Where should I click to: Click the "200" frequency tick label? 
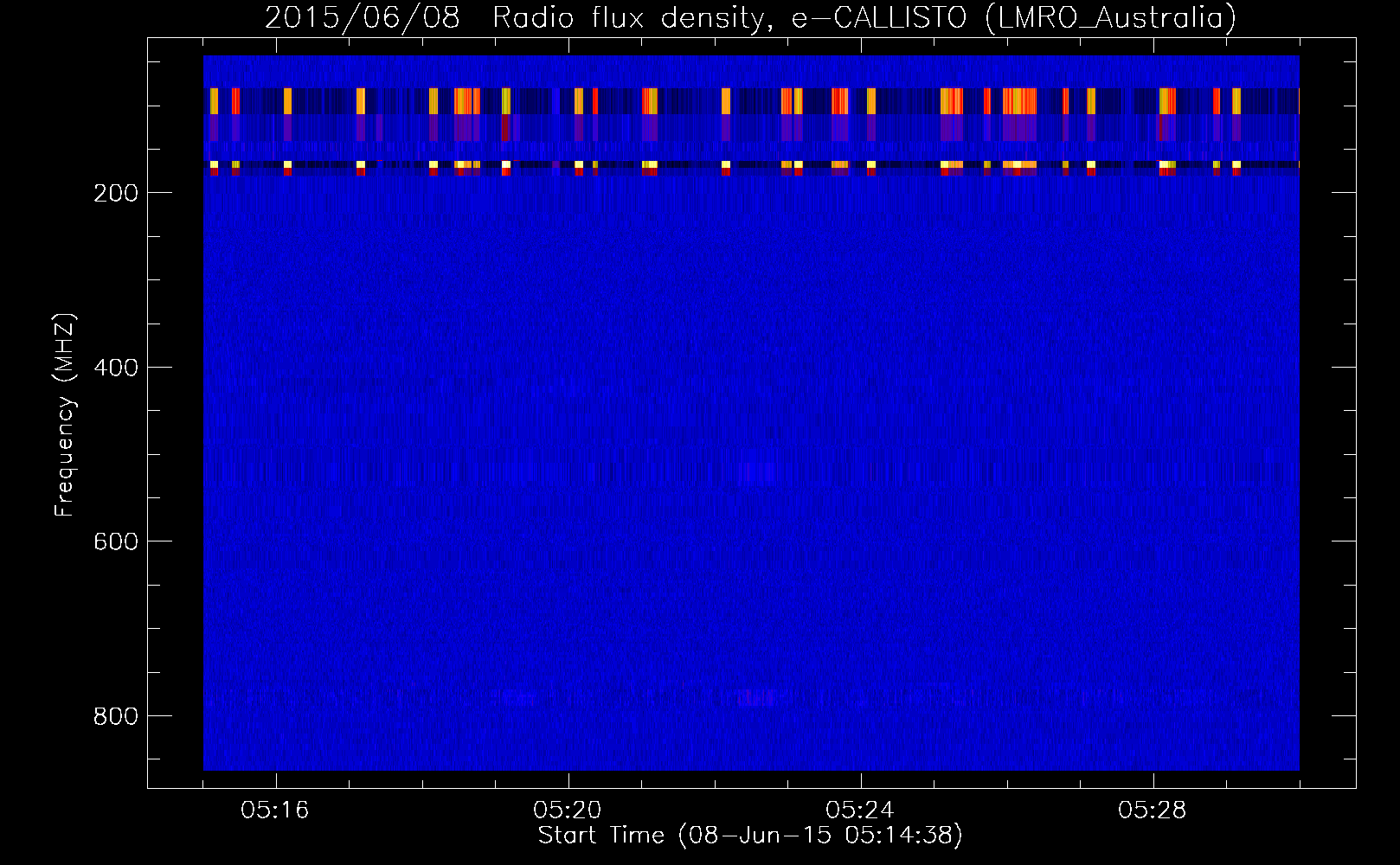(x=115, y=193)
